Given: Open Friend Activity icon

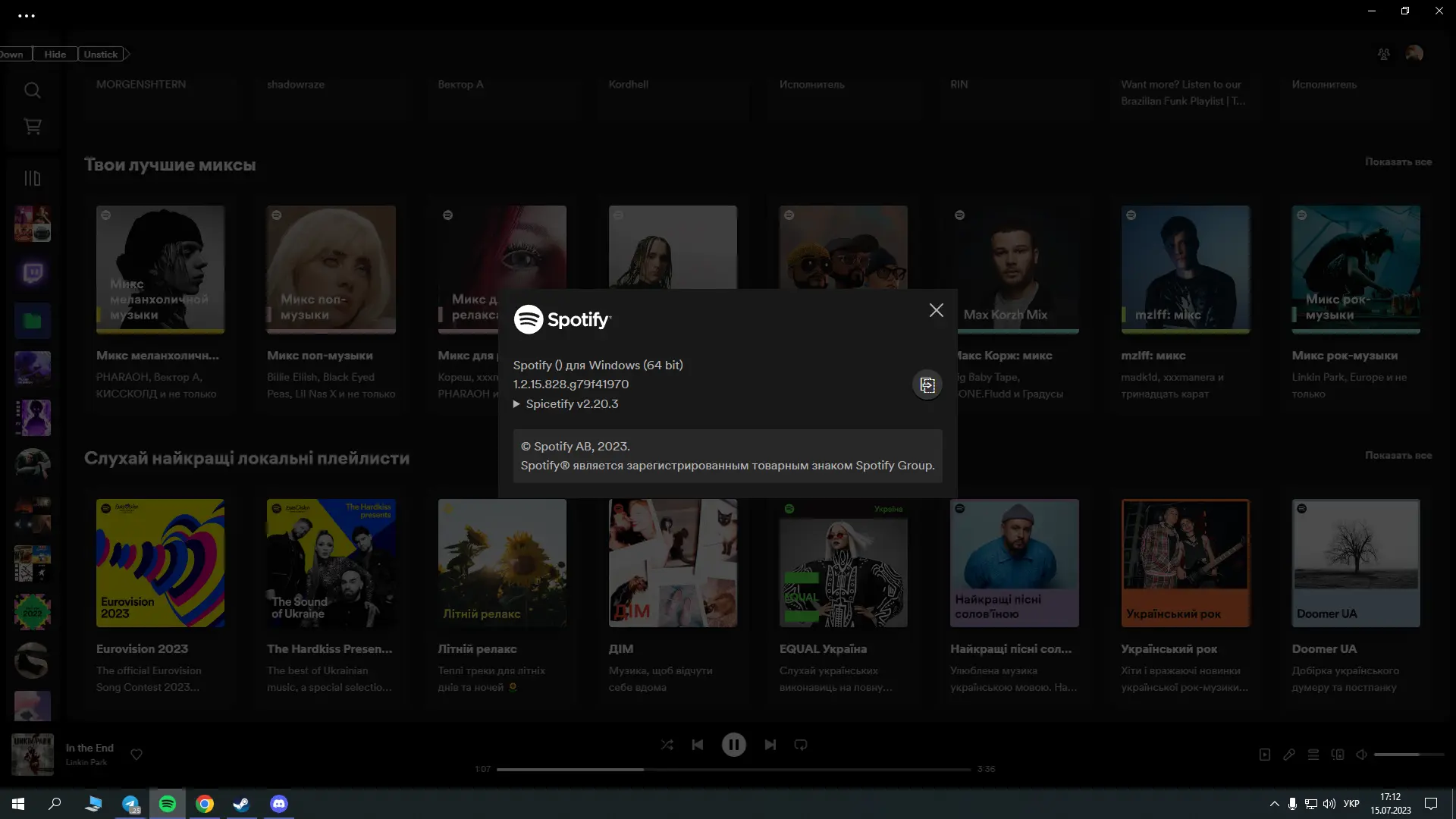Looking at the screenshot, I should 1384,54.
